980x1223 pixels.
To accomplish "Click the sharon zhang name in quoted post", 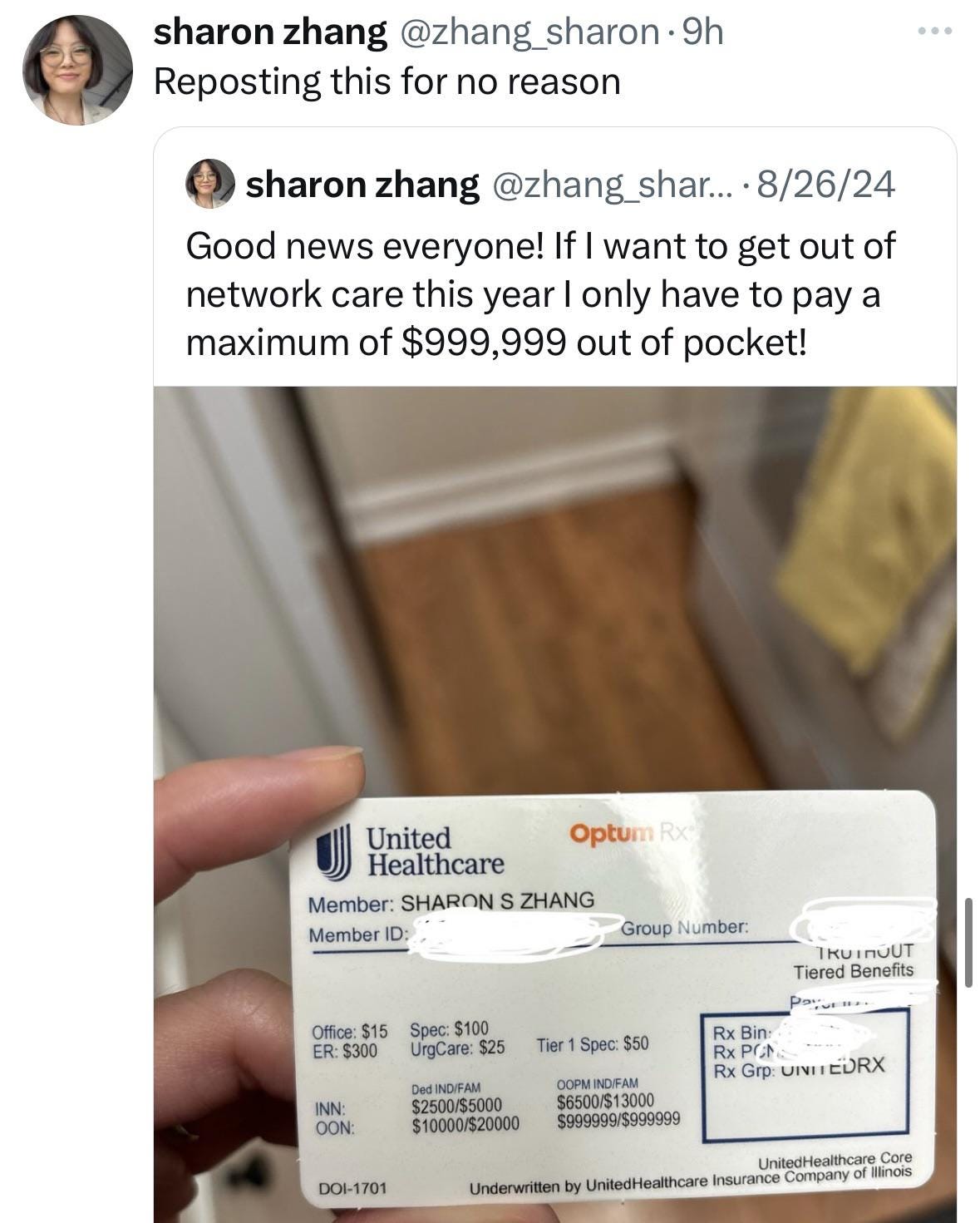I will pos(362,184).
